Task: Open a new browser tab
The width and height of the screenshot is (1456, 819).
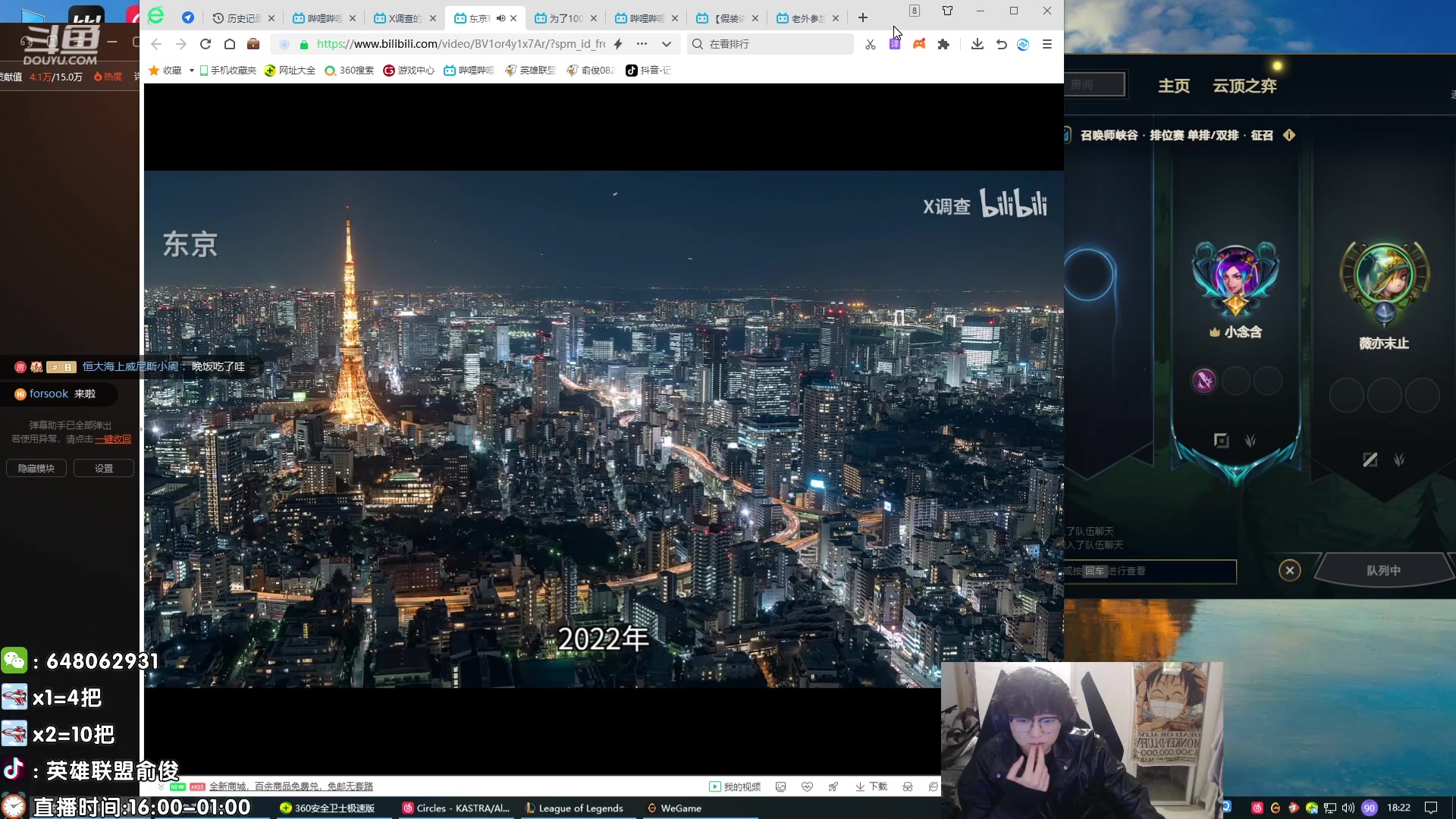Action: (x=863, y=17)
